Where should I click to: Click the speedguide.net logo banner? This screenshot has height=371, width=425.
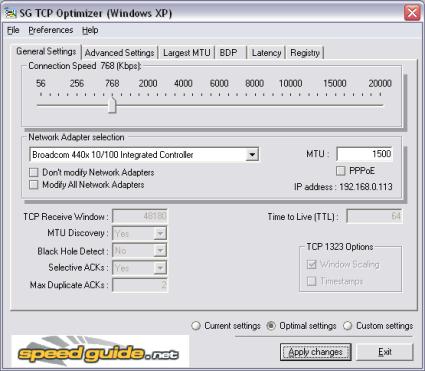100,352
